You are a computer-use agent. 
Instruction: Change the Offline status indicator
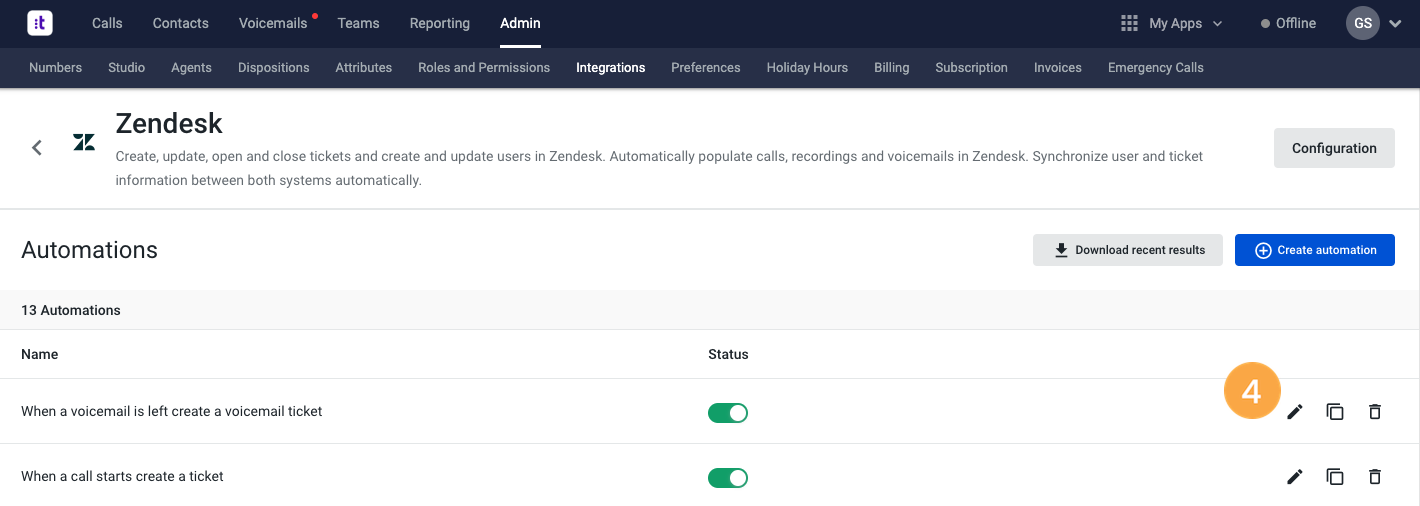(1289, 23)
